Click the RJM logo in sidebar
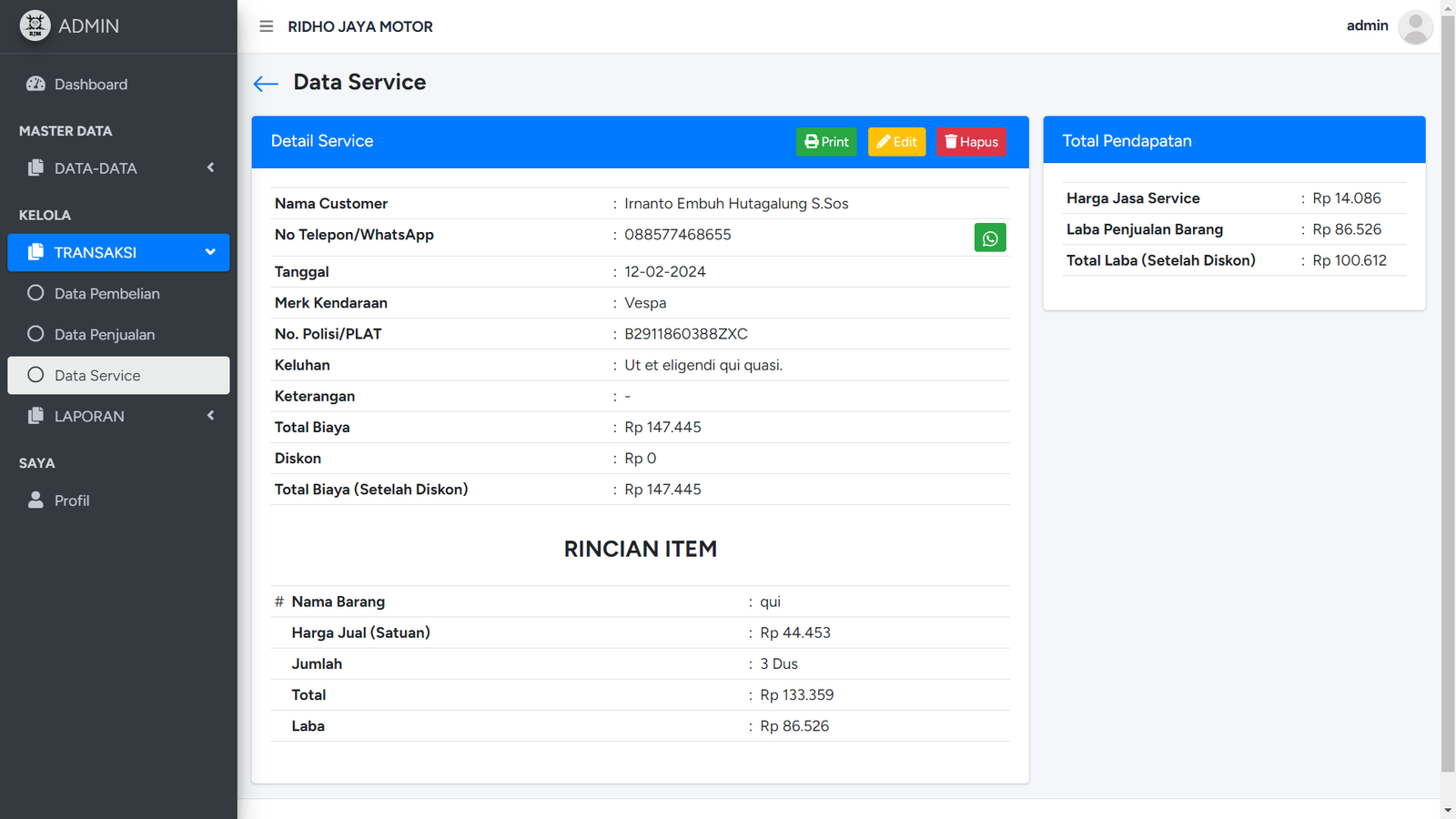The height and width of the screenshot is (819, 1456). [35, 25]
